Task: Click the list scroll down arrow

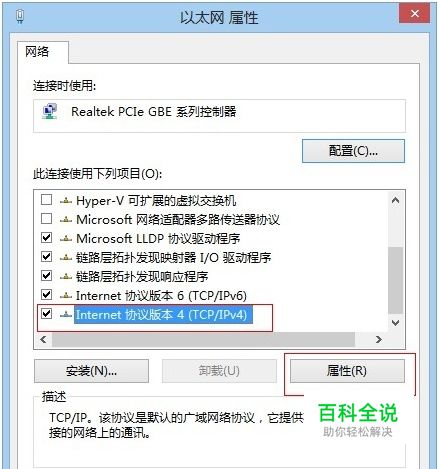Action: [395, 323]
